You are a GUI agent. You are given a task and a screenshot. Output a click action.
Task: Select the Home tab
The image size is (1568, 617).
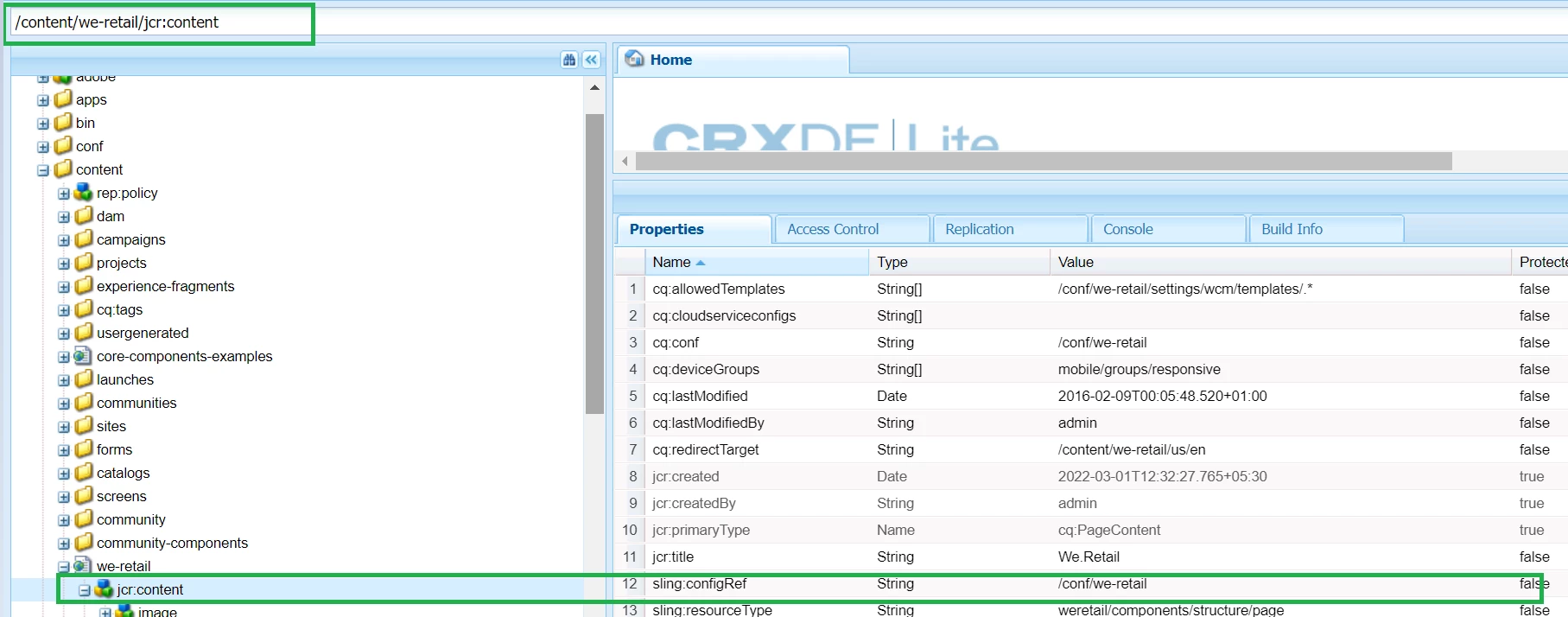pyautogui.click(x=733, y=60)
